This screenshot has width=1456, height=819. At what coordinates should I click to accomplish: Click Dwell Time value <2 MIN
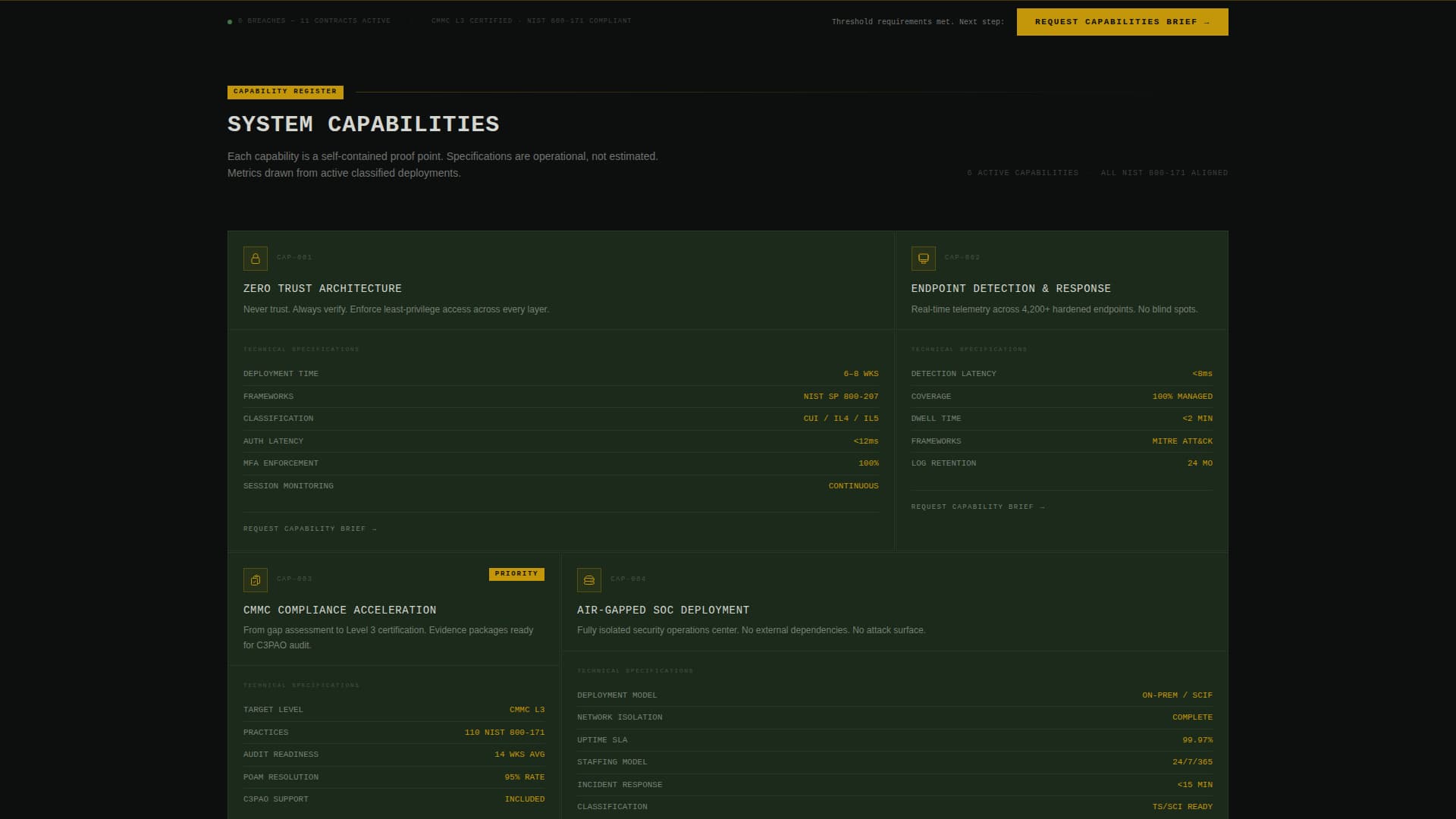click(1197, 419)
